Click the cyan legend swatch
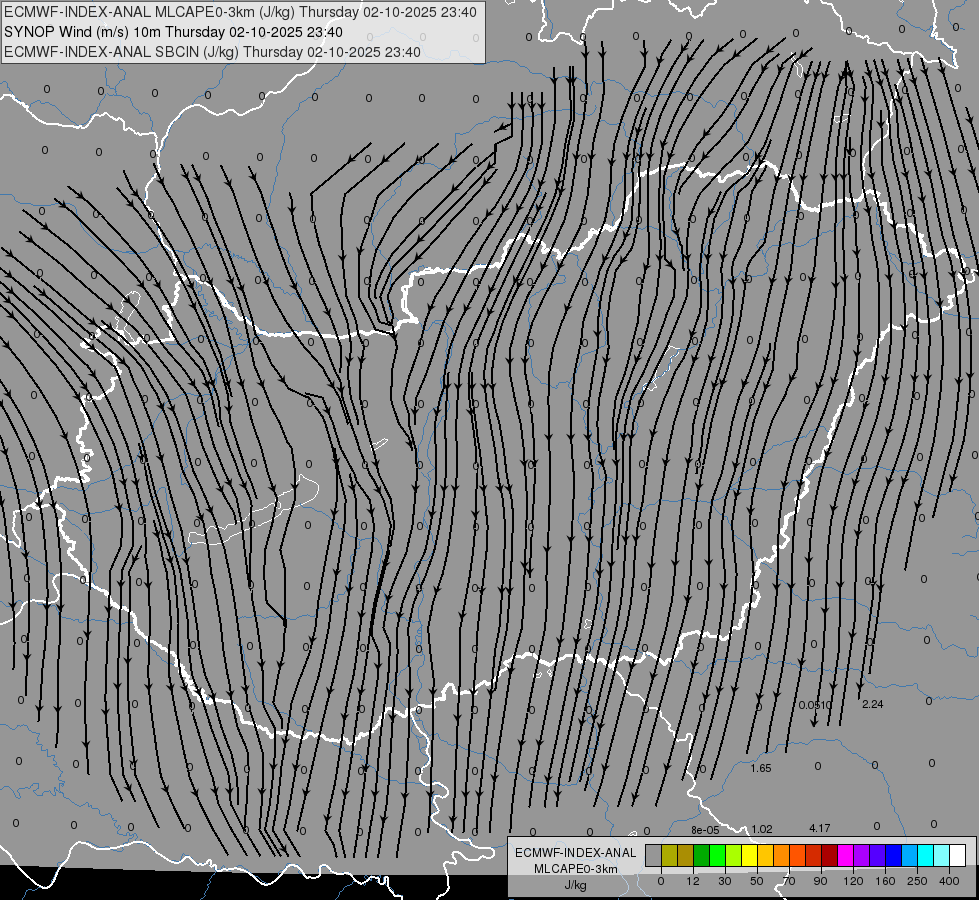 925,855
